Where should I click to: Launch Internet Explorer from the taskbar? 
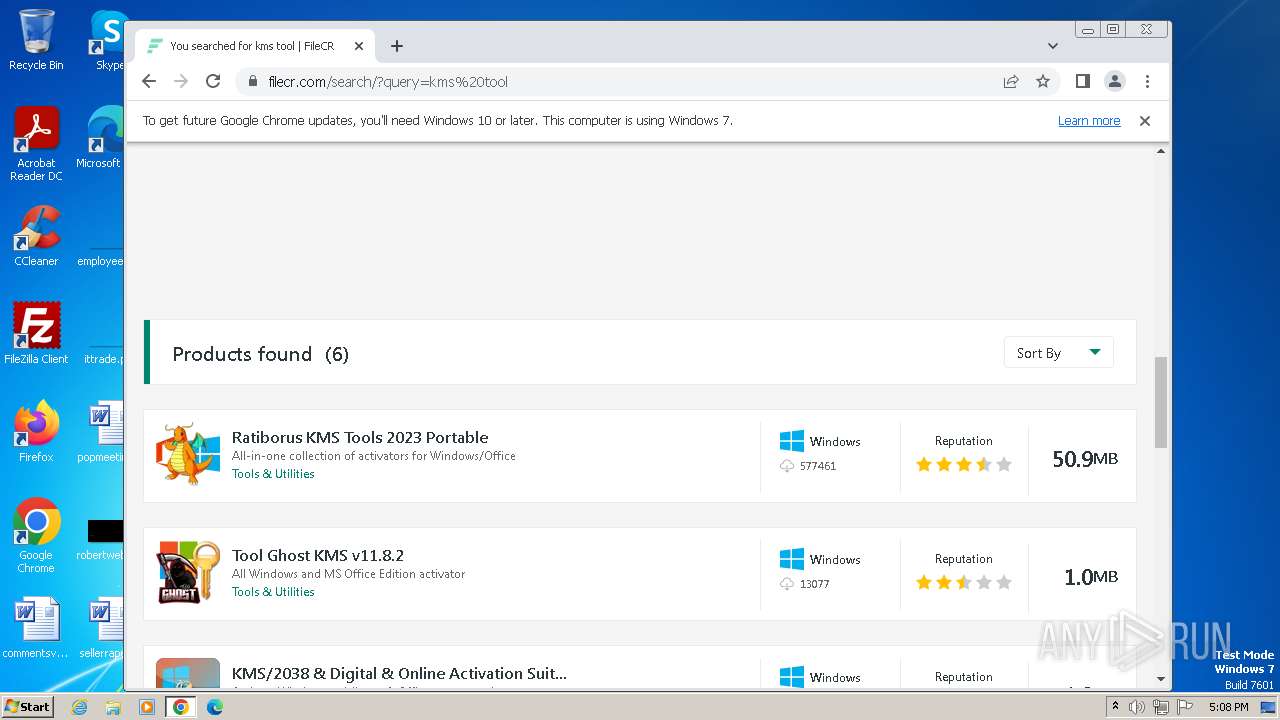coord(80,707)
